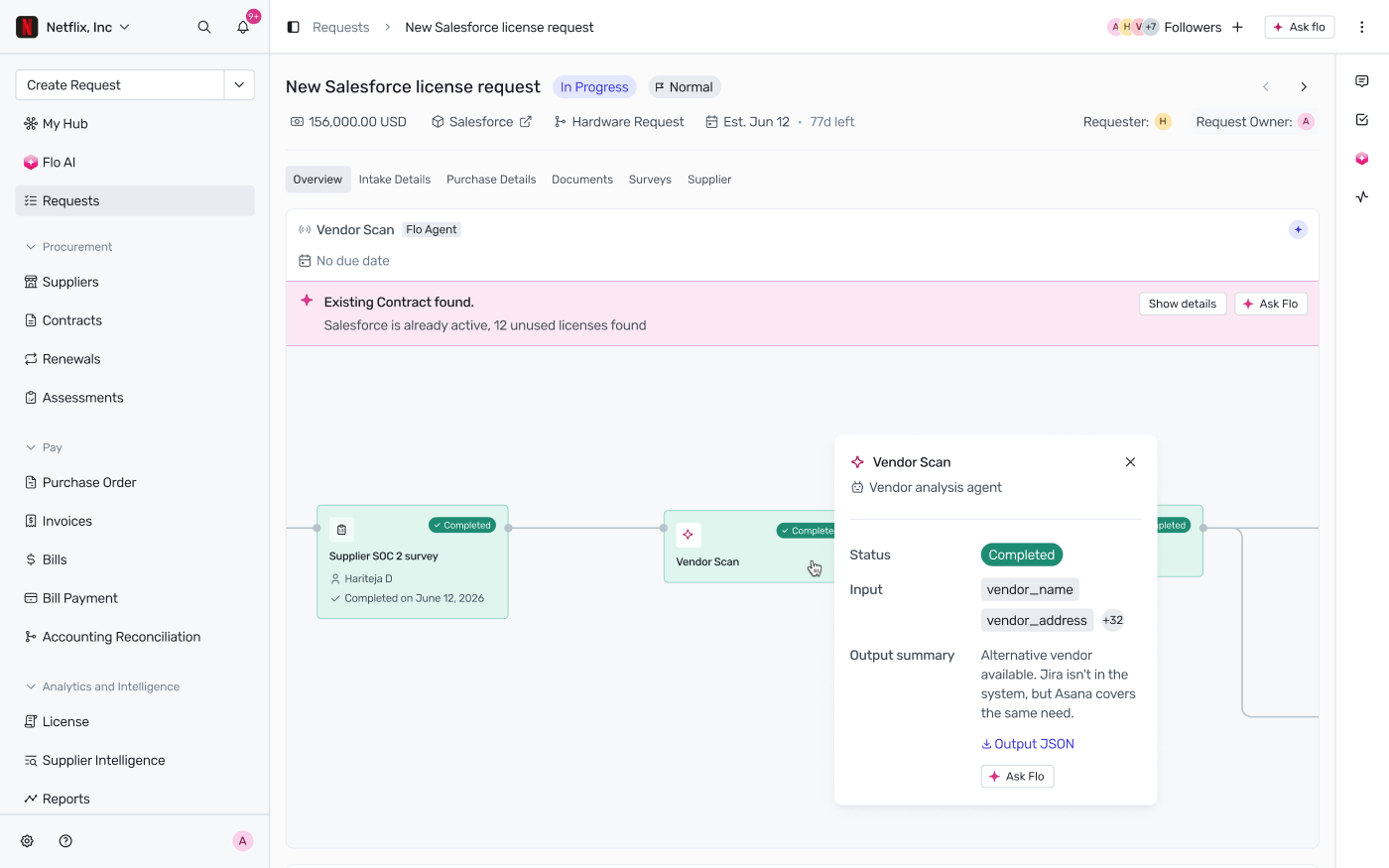Viewport: 1389px width, 868px height.
Task: Open Contracts in sidebar
Action: (x=135, y=321)
